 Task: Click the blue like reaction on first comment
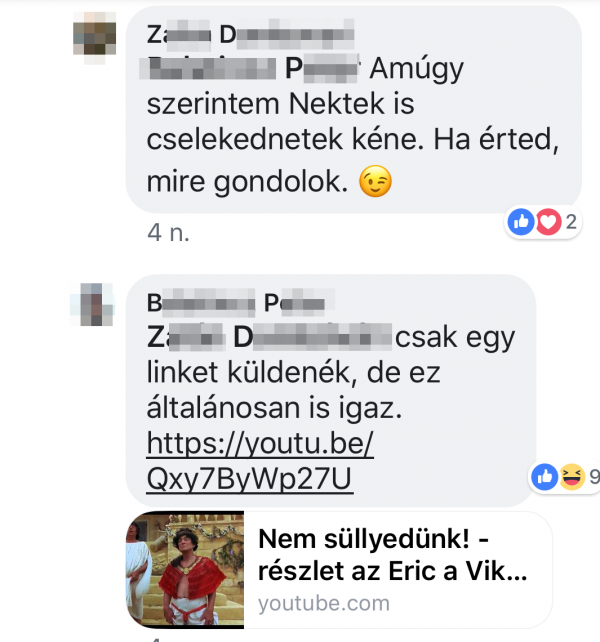521,222
